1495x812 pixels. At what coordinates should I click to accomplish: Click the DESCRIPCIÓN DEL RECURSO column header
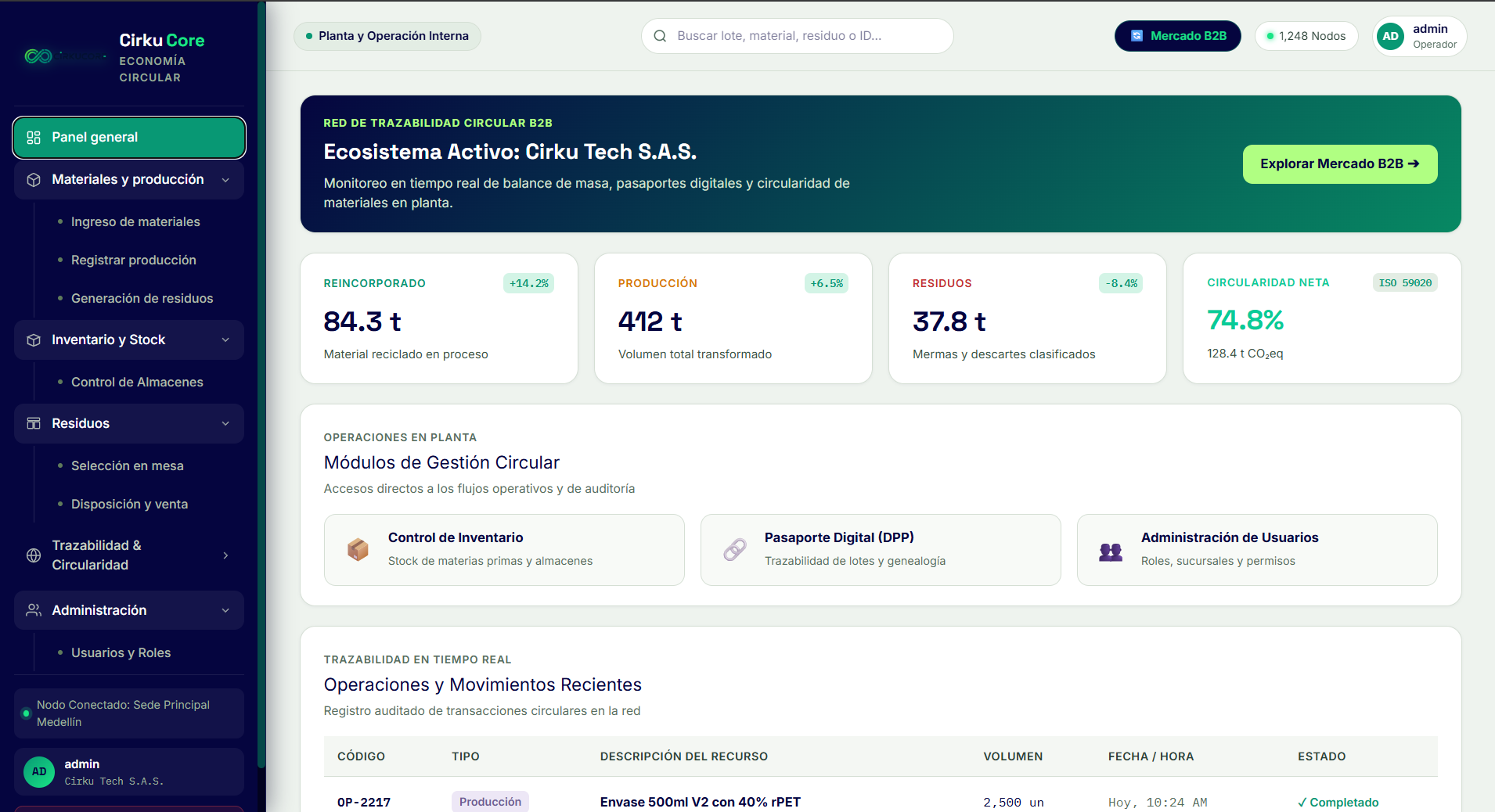684,756
